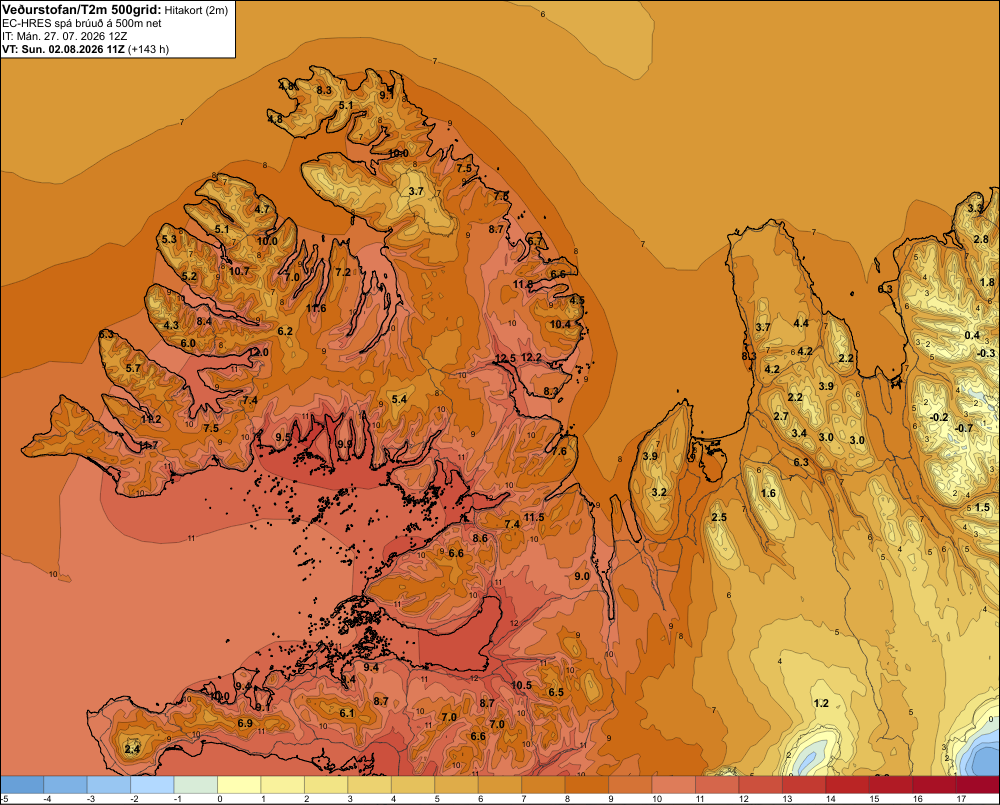Viewport: 1000px width, 805px height.
Task: Click the blue legend swatch between -5 and -4
Action: point(22,785)
